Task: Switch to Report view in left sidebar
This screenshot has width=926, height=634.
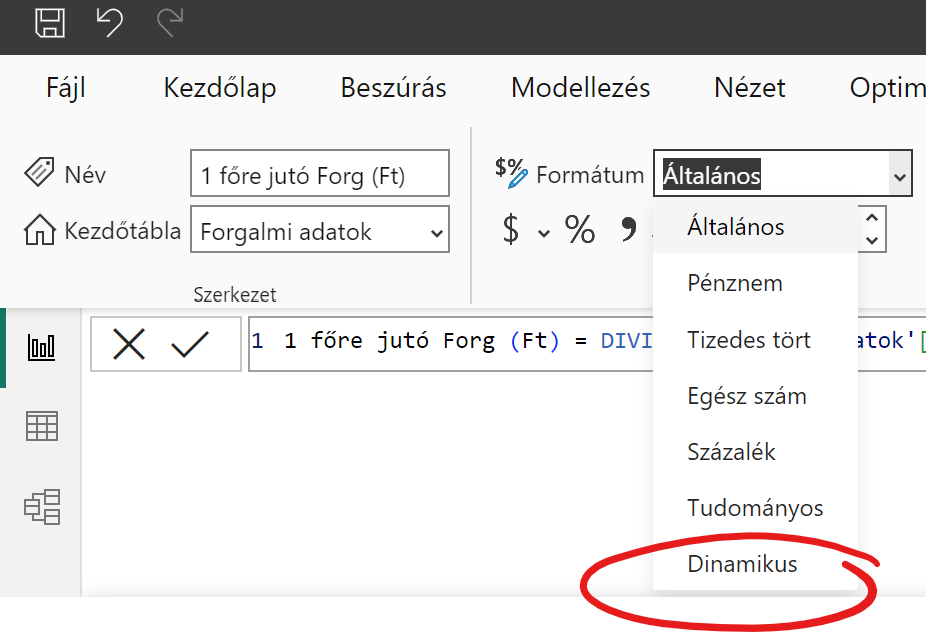Action: (x=42, y=347)
